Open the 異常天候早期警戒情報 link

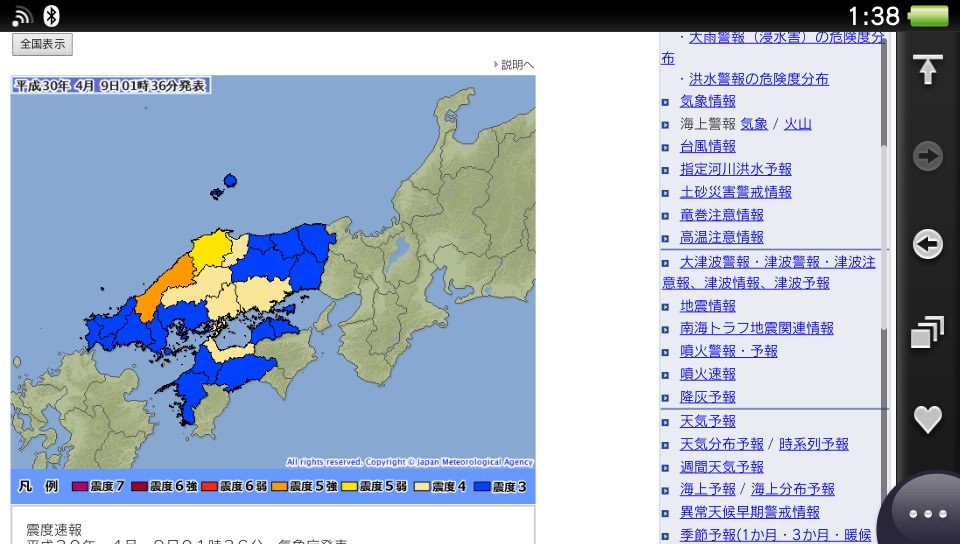(750, 512)
